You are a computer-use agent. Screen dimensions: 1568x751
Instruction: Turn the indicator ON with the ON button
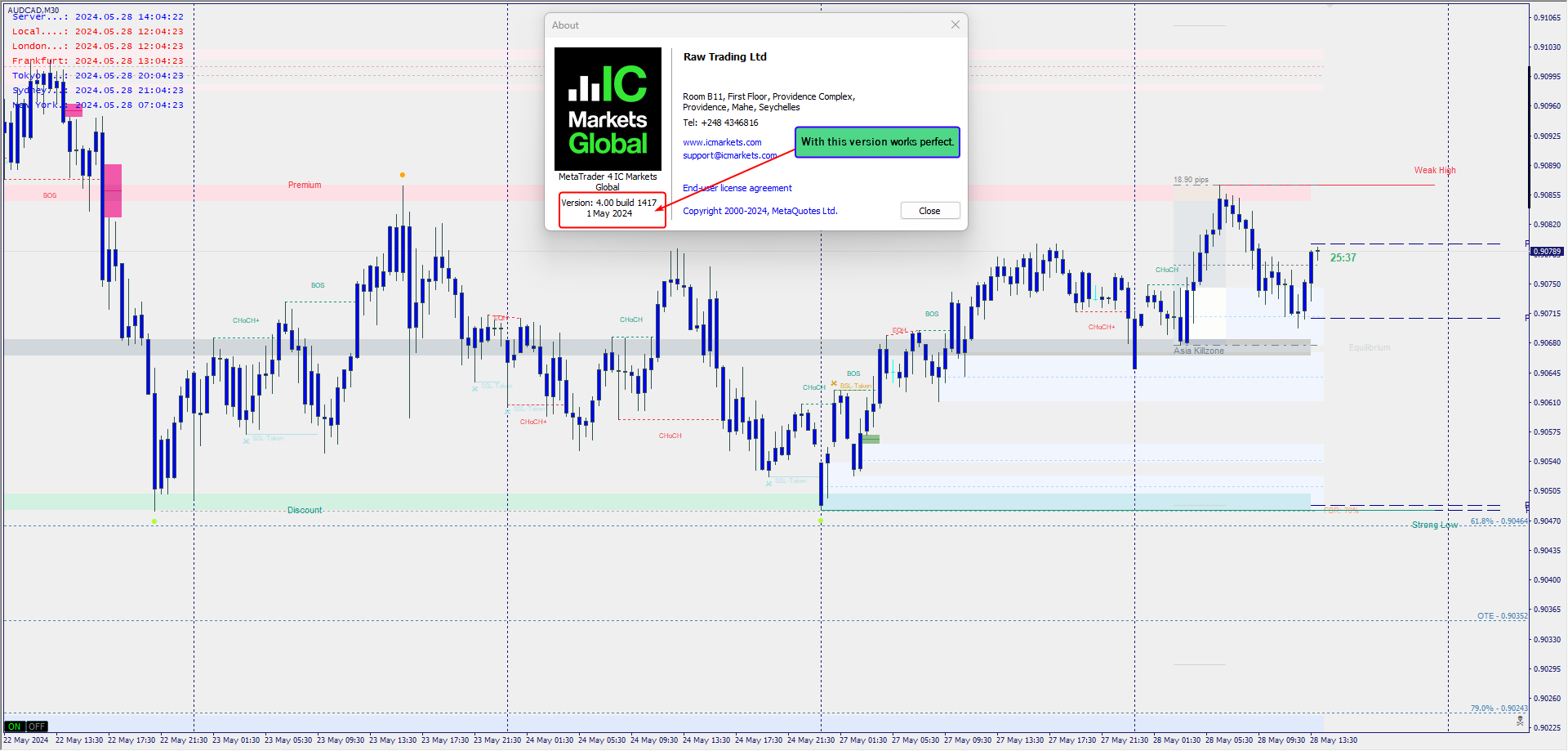[15, 726]
